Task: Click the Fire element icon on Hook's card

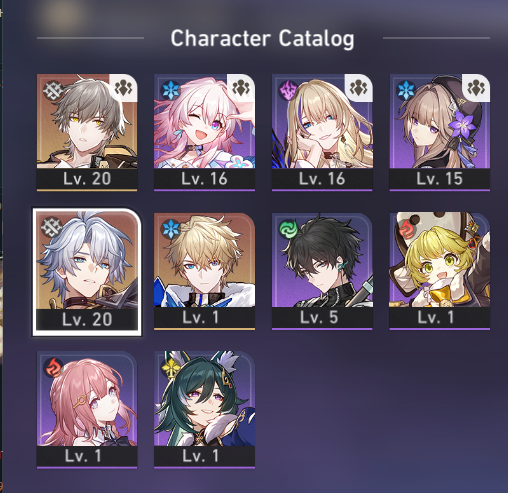Action: pyautogui.click(x=406, y=229)
